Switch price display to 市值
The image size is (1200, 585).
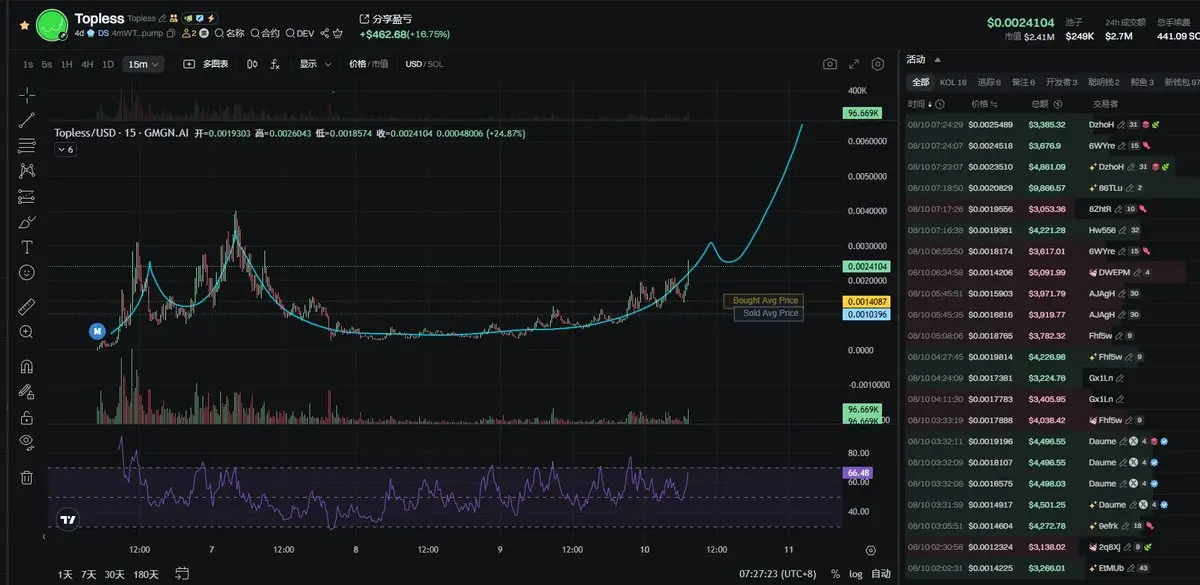(380, 64)
